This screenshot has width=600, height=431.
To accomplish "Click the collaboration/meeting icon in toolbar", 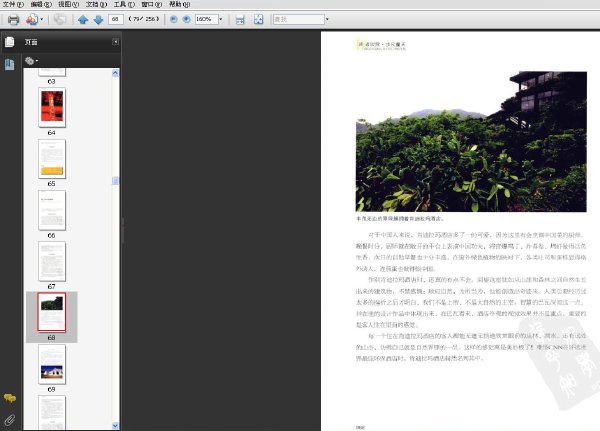I will pyautogui.click(x=32, y=19).
